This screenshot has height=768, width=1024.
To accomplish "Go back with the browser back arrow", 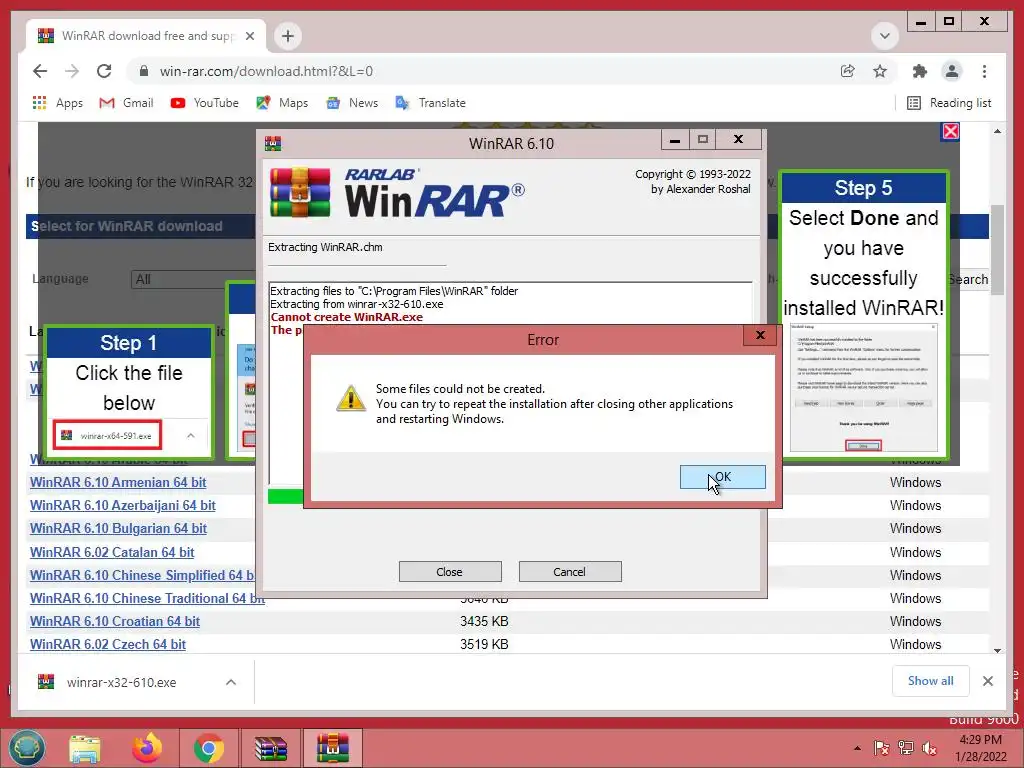I will 40,71.
